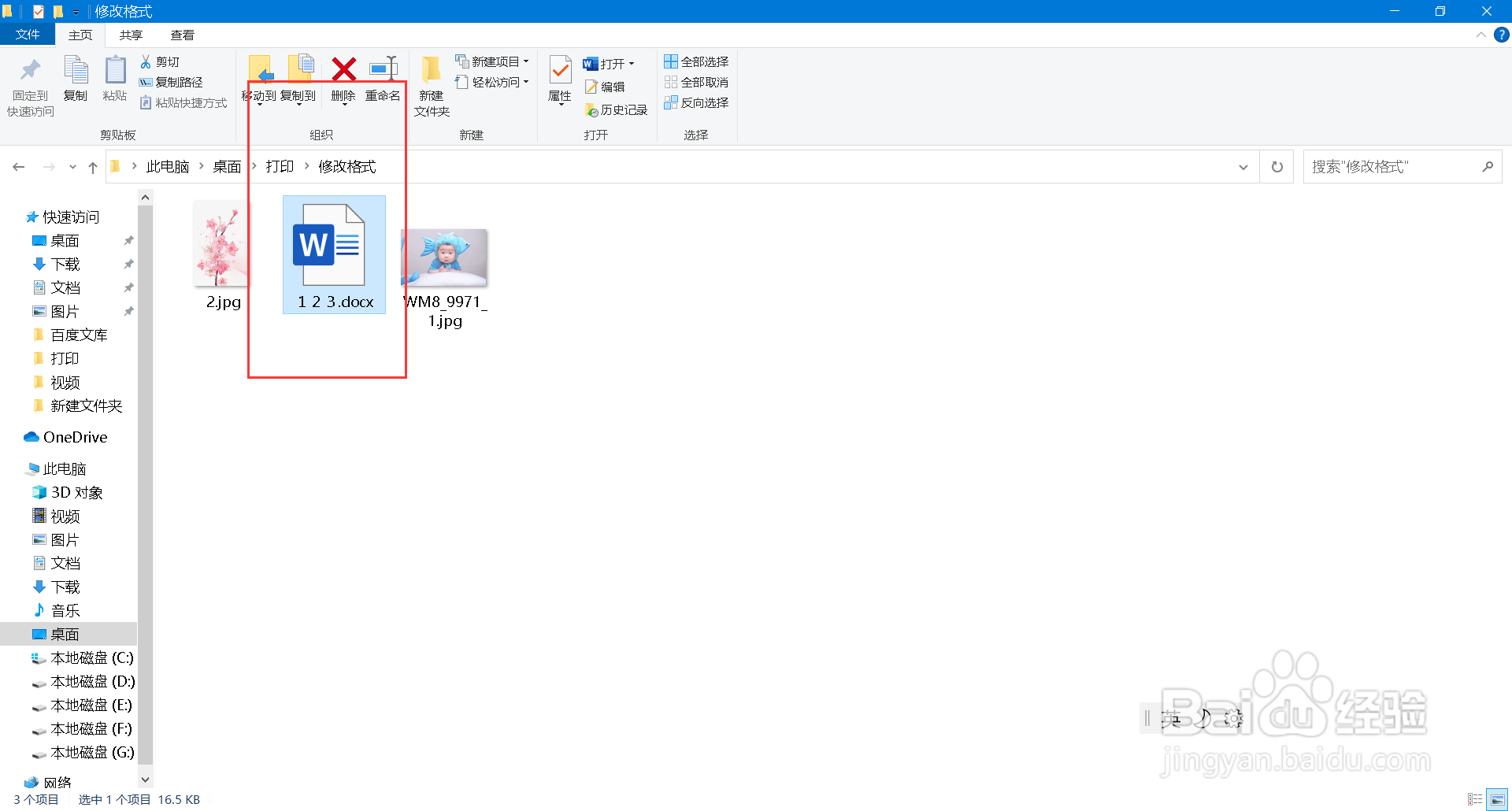1512x811 pixels.
Task: Open quick access toolbar customize arrow
Action: click(x=76, y=12)
